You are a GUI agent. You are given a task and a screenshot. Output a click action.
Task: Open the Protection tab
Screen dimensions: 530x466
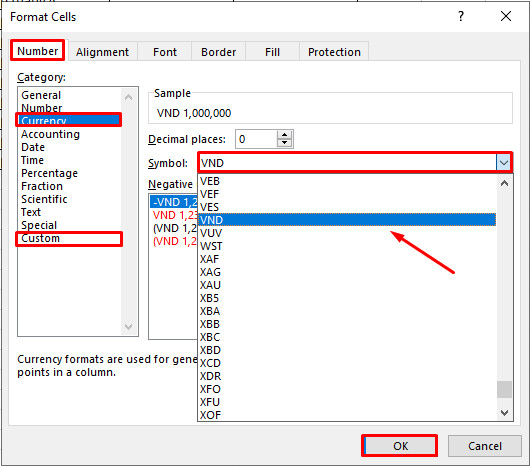(334, 52)
